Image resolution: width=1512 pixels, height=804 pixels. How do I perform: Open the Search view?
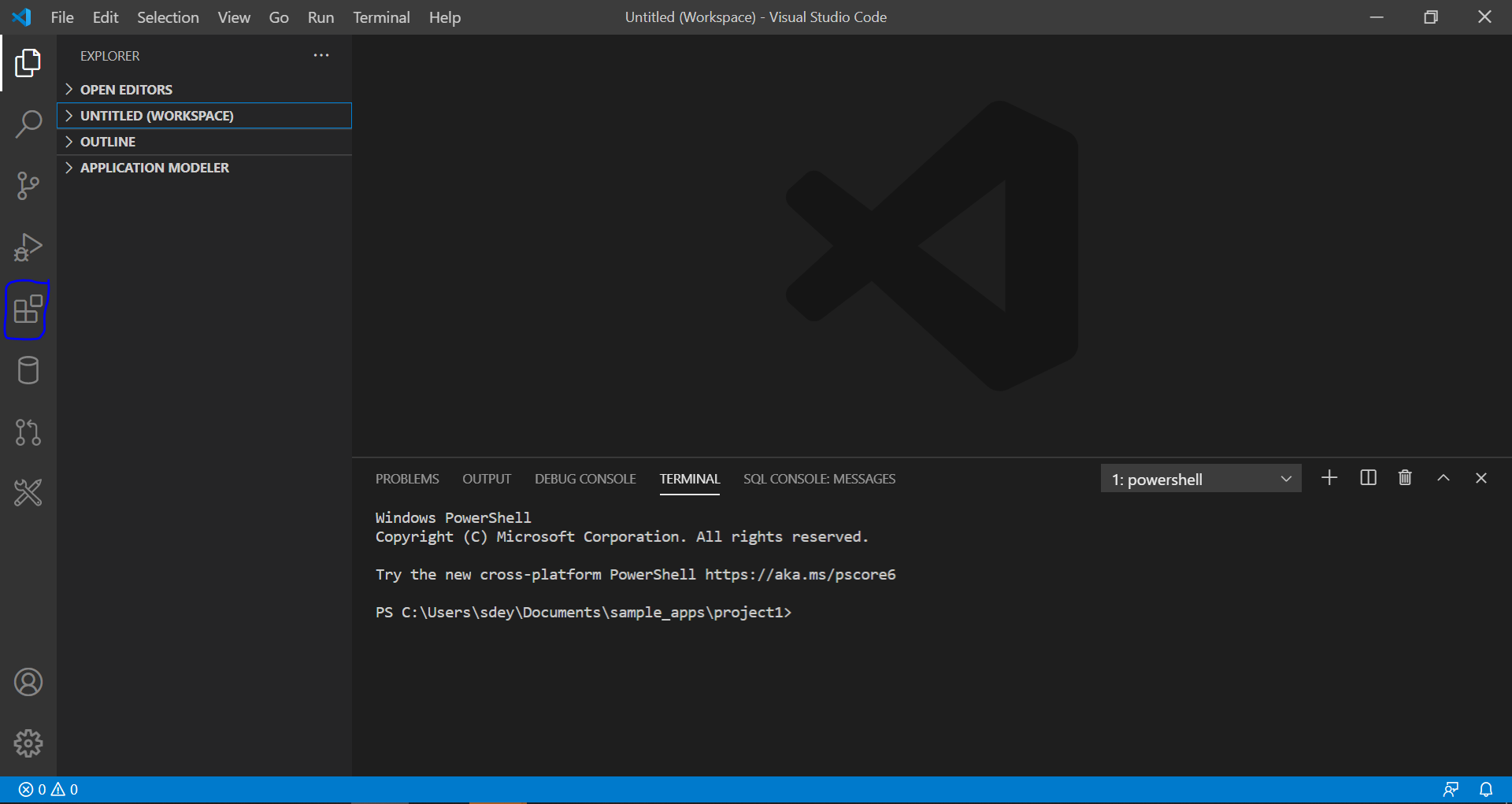click(x=28, y=124)
